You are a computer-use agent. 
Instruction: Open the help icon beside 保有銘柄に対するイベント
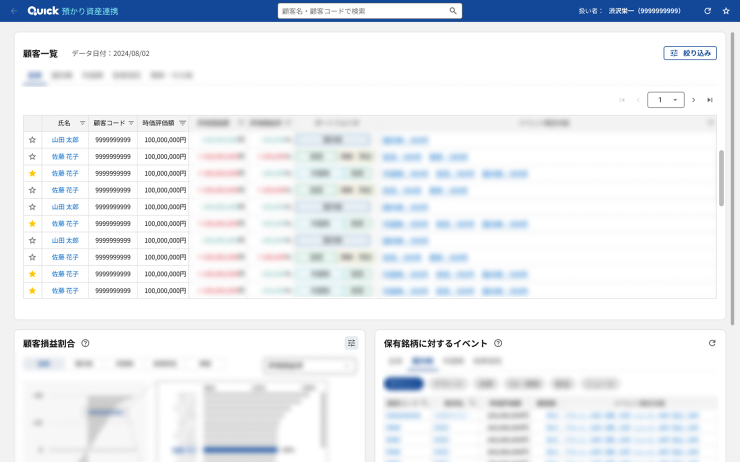tap(498, 343)
